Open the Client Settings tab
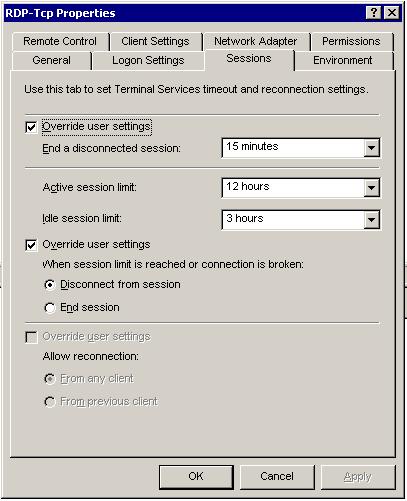Screen dimensions: 407x501 pos(155,41)
